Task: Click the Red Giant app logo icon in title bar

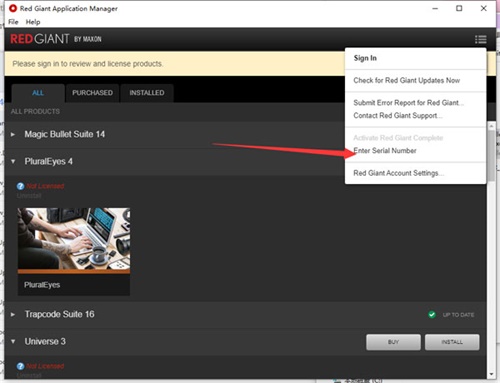Action: tap(13, 8)
